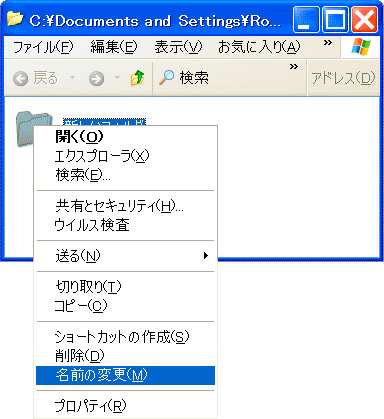Open the 表示(V) menu

(178, 47)
